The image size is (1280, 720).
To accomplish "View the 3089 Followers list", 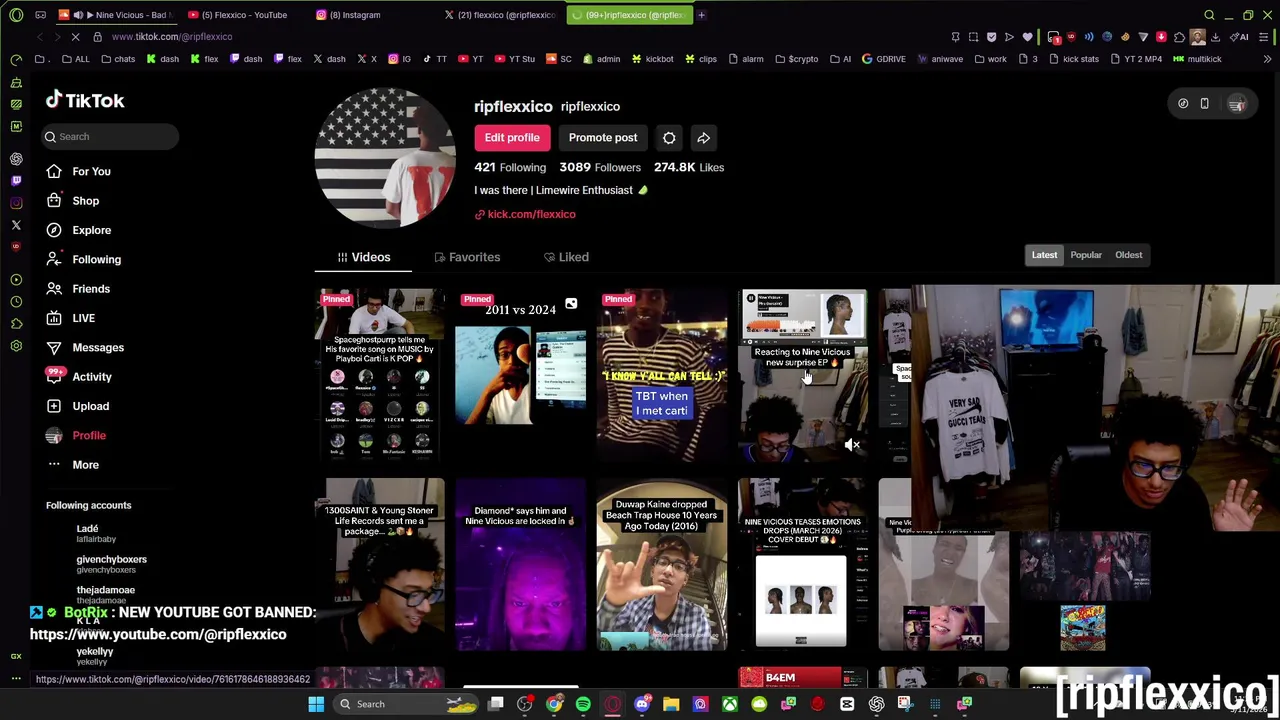I will (600, 167).
